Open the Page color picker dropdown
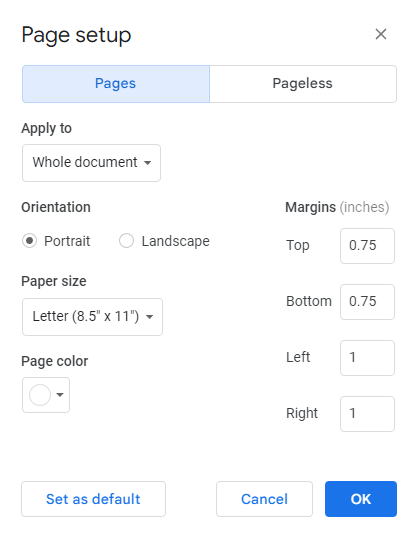This screenshot has width=416, height=539. [x=46, y=395]
